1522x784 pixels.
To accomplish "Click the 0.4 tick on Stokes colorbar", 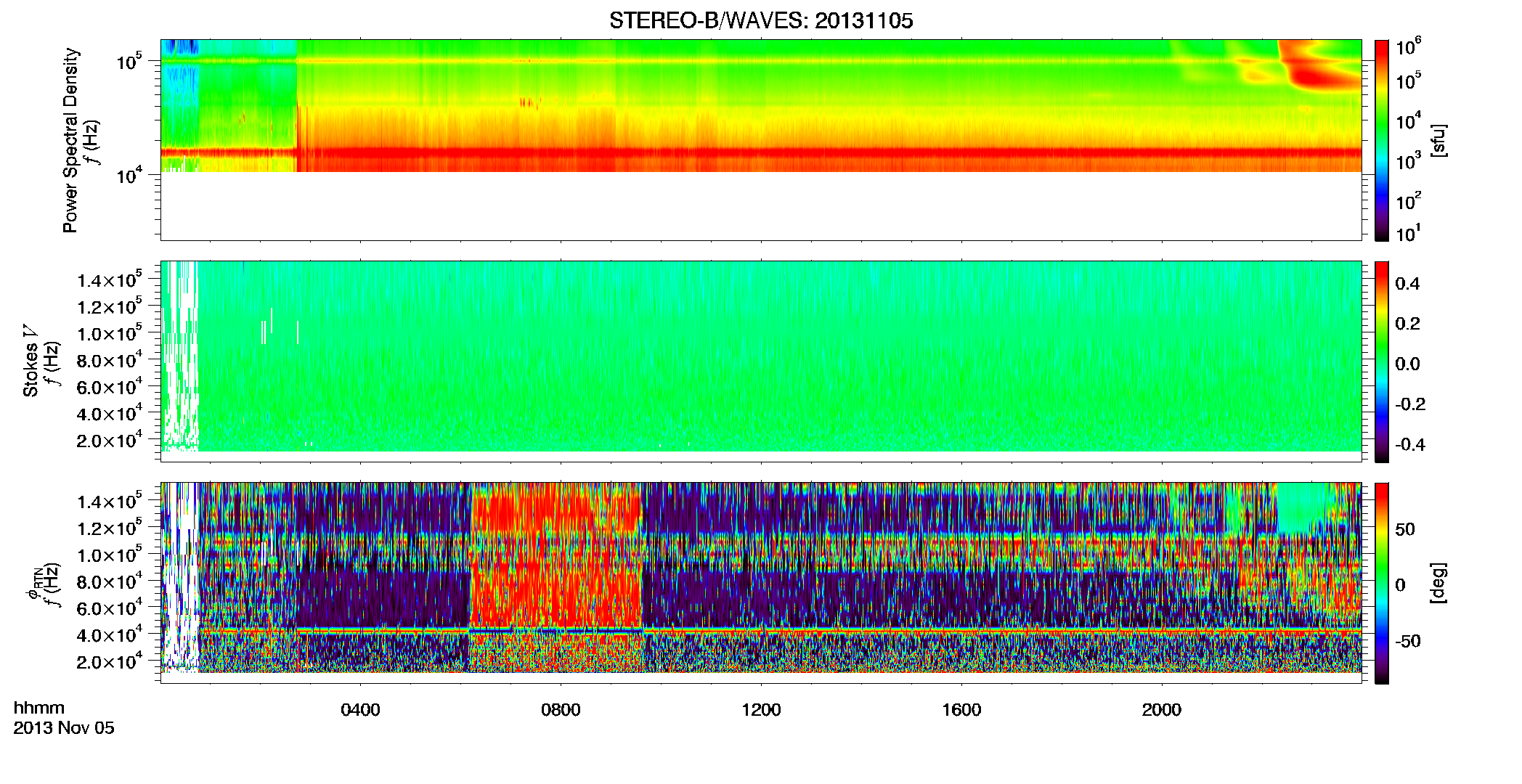I will [1407, 284].
